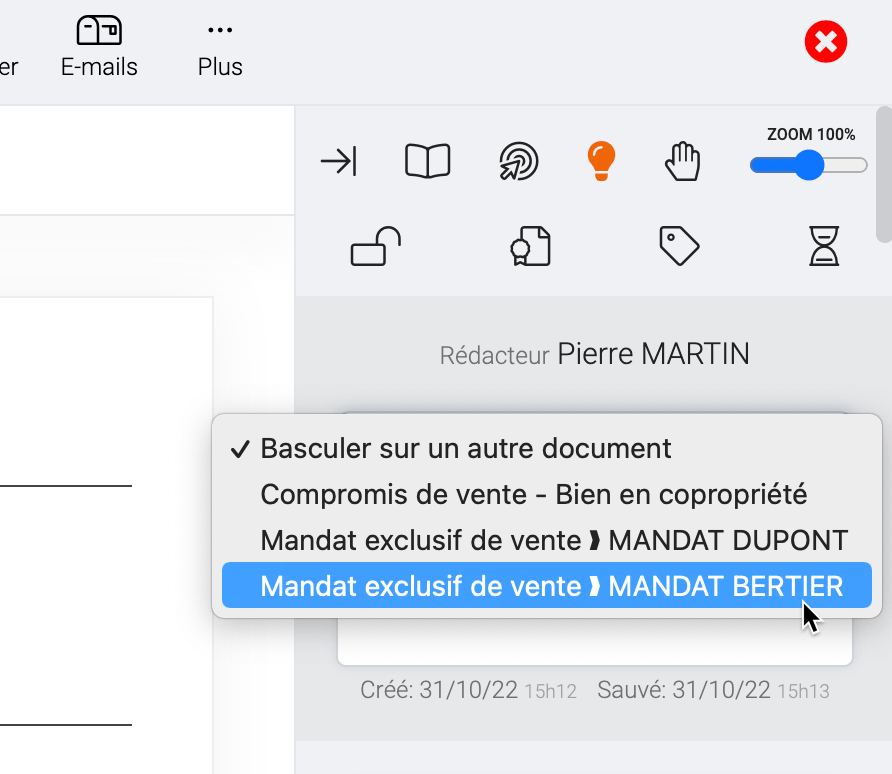Open the hourglass history icon
Viewport: 892px width, 774px height.
824,246
